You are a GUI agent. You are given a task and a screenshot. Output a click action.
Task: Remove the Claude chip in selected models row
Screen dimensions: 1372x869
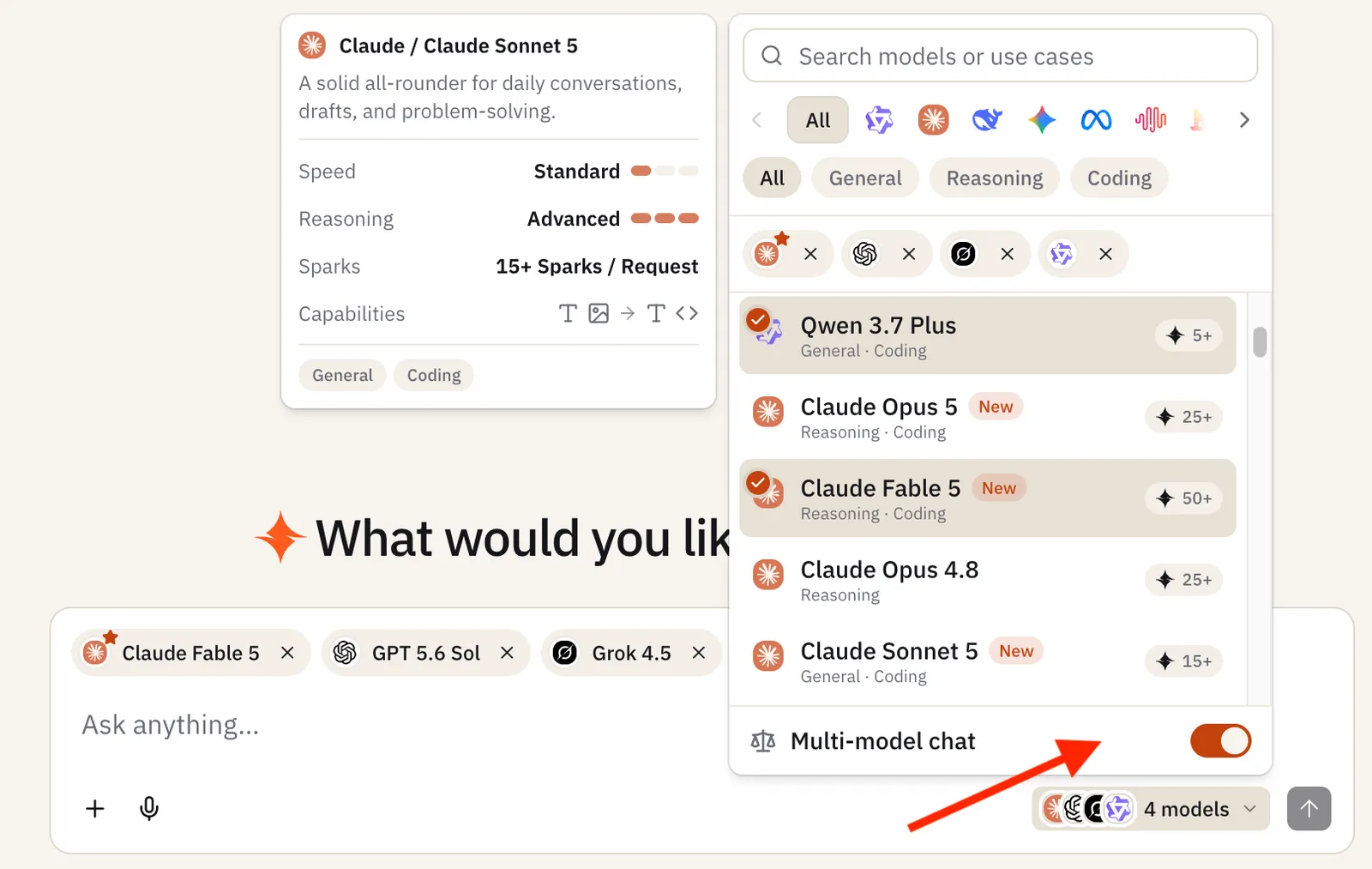point(810,254)
